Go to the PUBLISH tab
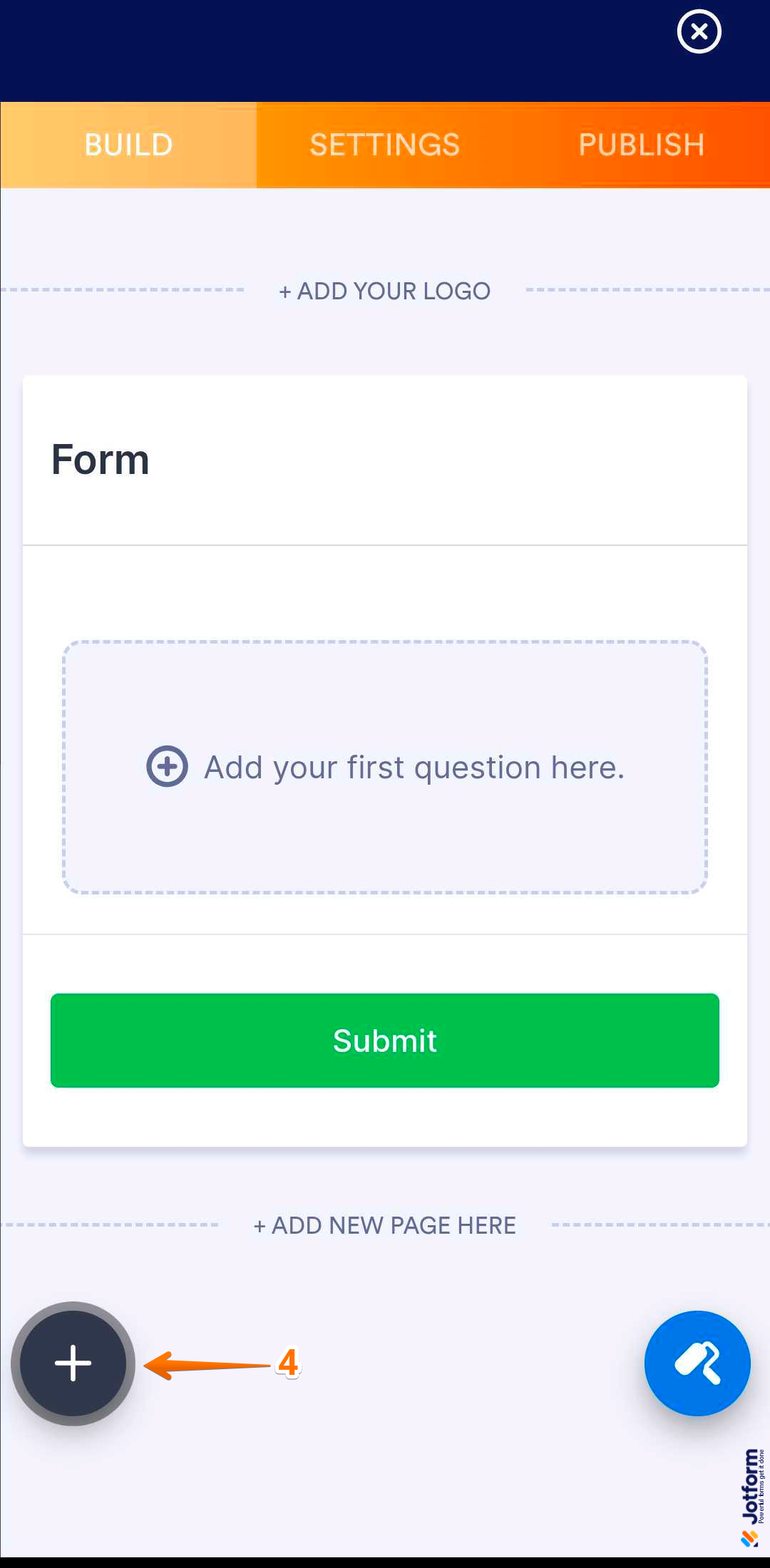The image size is (770, 1568). 642,145
